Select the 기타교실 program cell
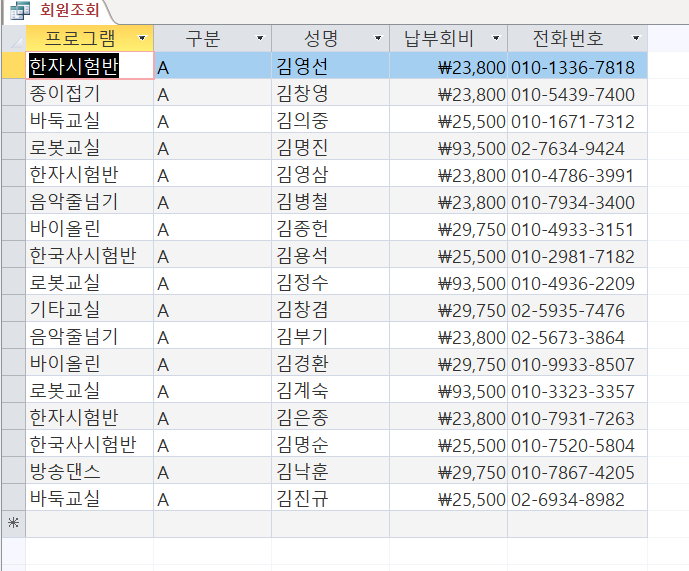689x571 pixels. (89, 310)
